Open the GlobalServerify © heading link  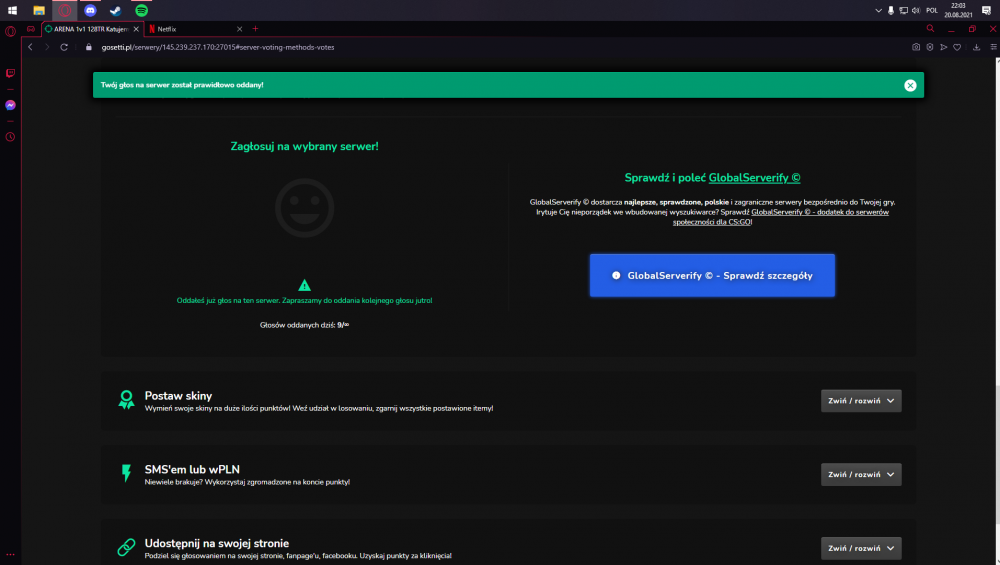(754, 178)
